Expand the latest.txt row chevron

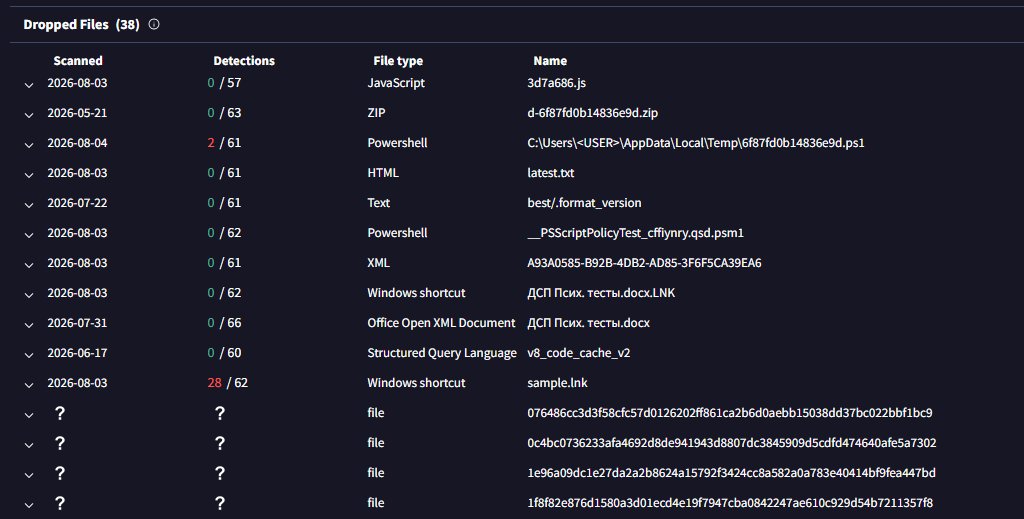pos(29,175)
